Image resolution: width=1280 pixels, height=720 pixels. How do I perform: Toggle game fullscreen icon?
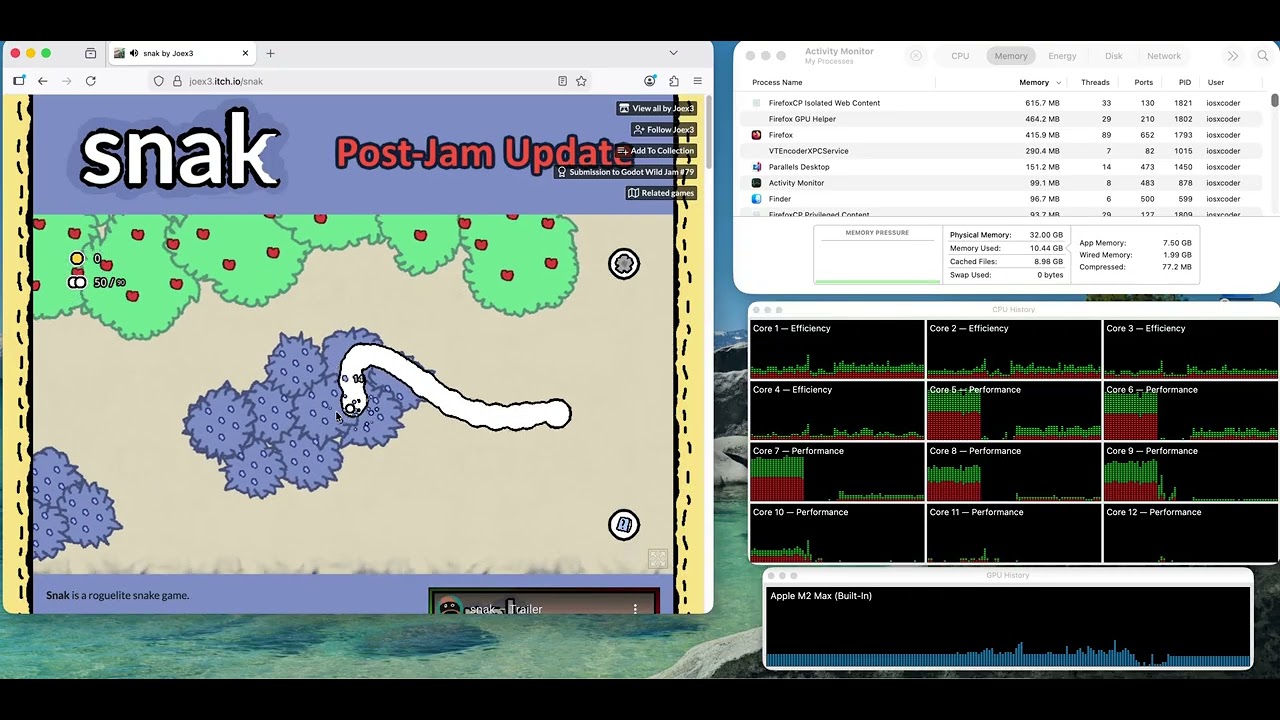657,559
